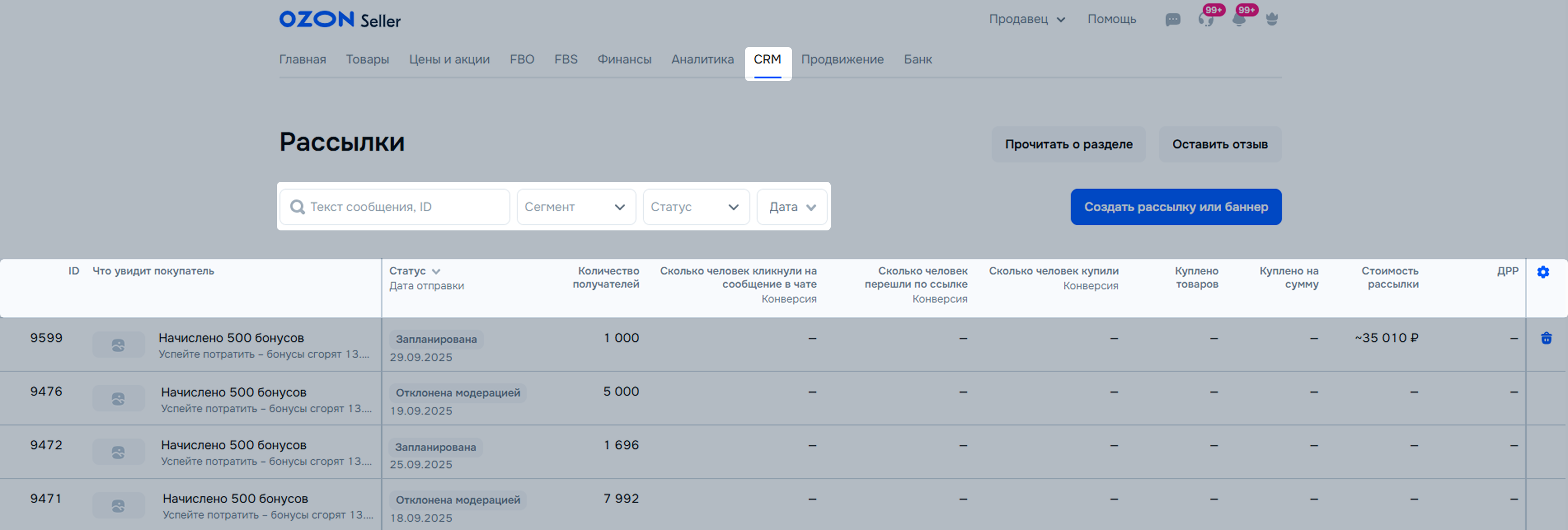Expand the Продавец account menu
1568x530 pixels.
1026,20
